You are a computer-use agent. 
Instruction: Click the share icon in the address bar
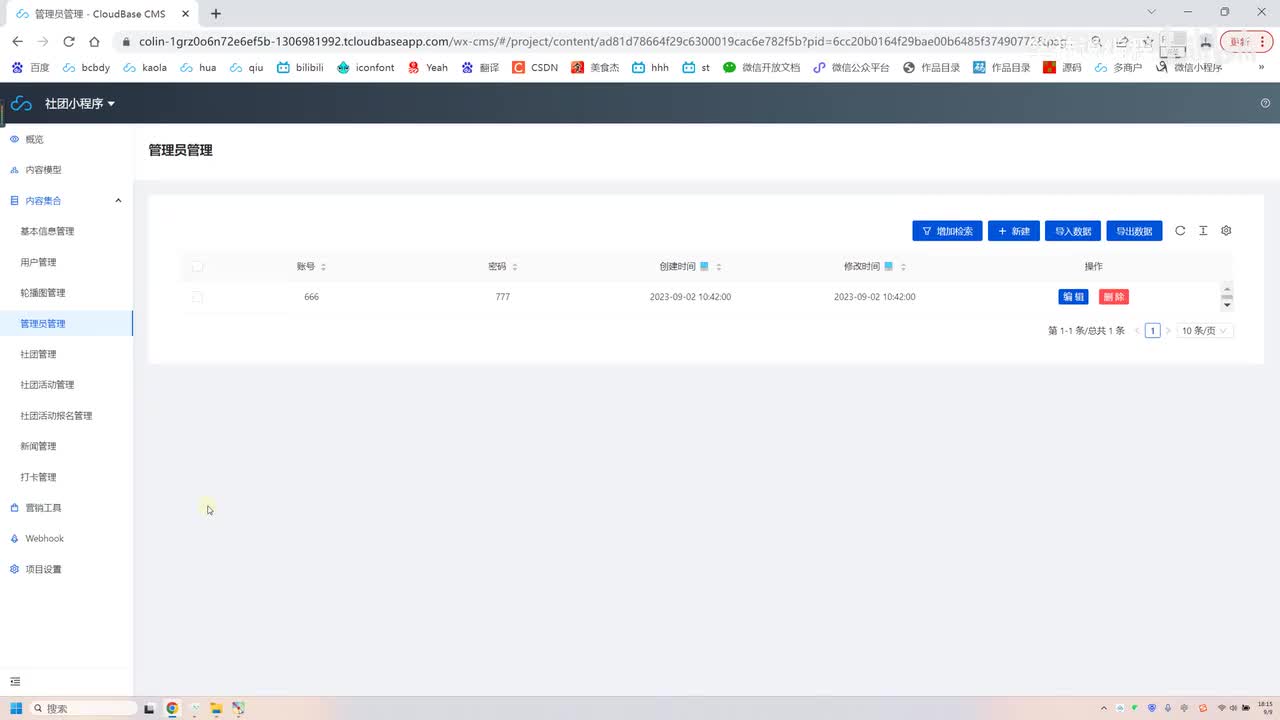(x=1122, y=41)
